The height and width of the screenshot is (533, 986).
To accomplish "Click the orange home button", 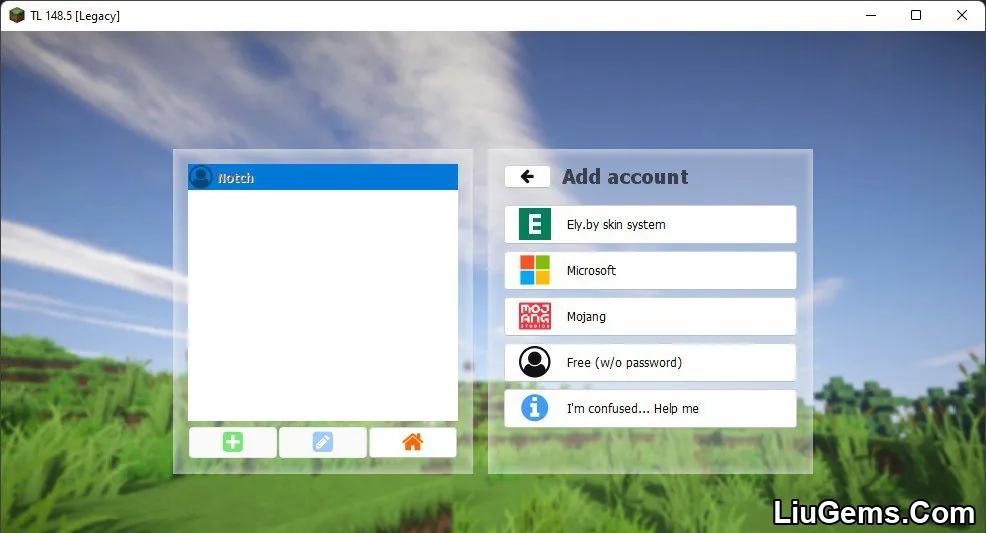I will (x=413, y=442).
